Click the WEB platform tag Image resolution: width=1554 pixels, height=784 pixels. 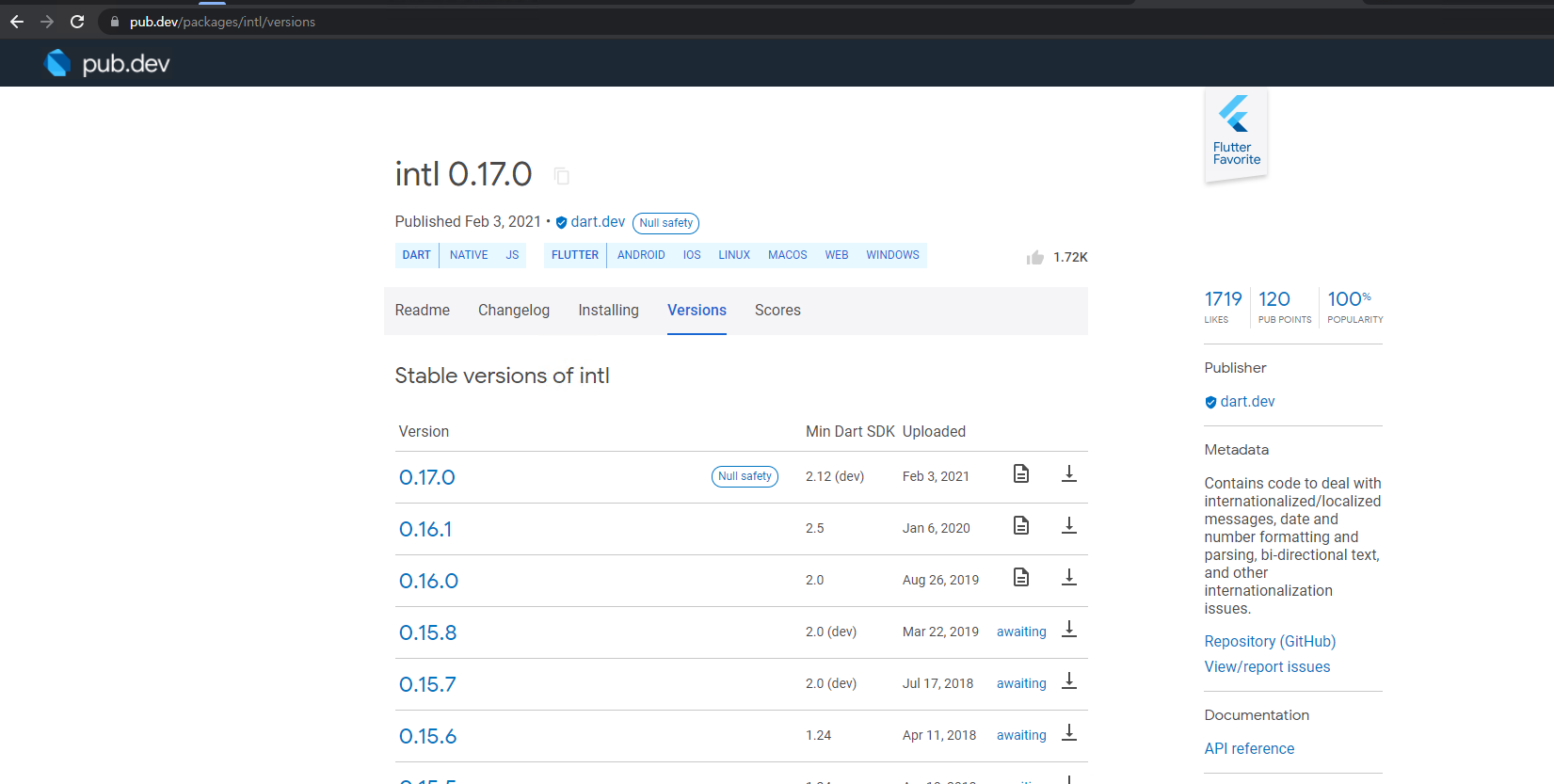click(837, 255)
